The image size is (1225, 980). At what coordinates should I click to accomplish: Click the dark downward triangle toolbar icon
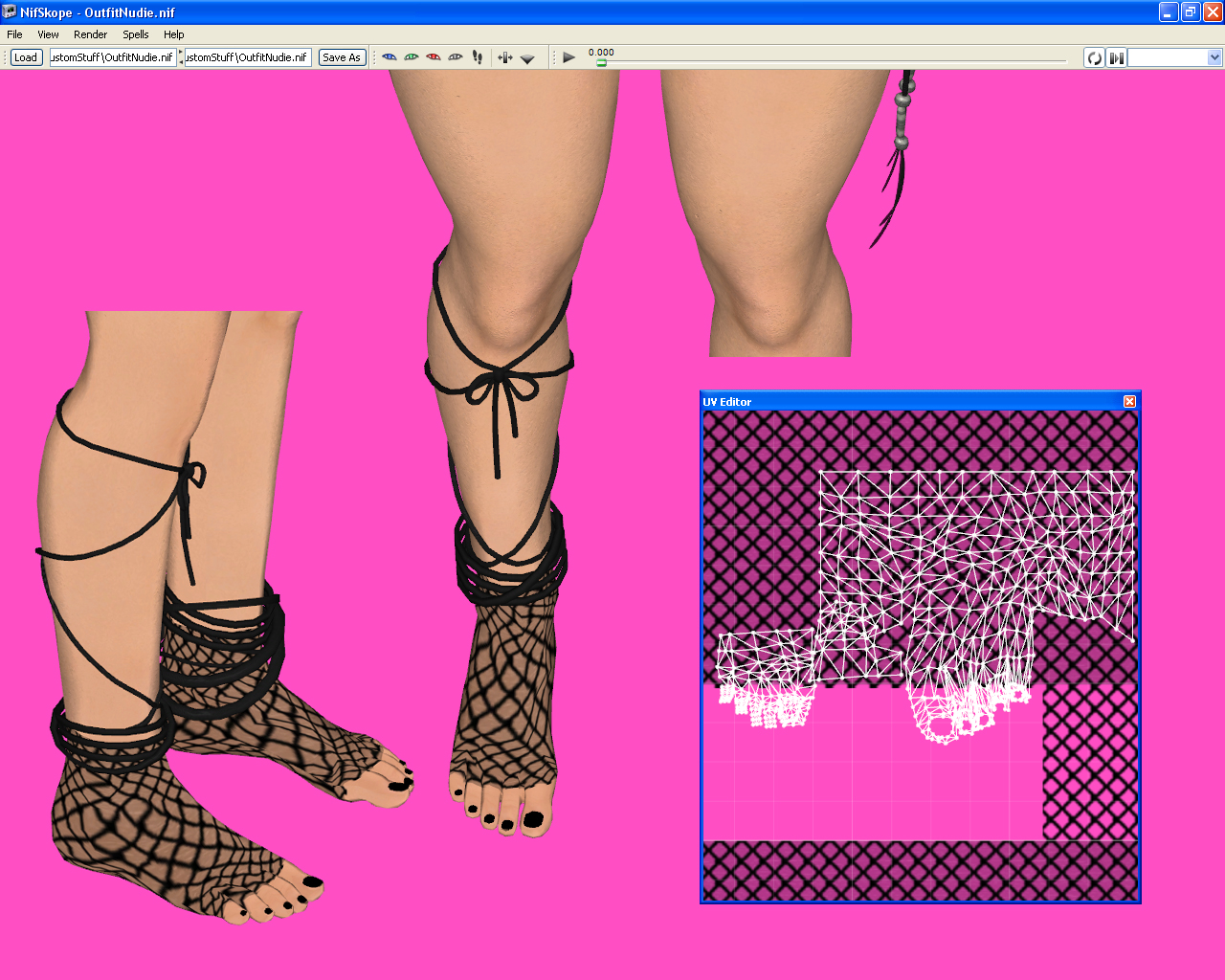point(527,58)
